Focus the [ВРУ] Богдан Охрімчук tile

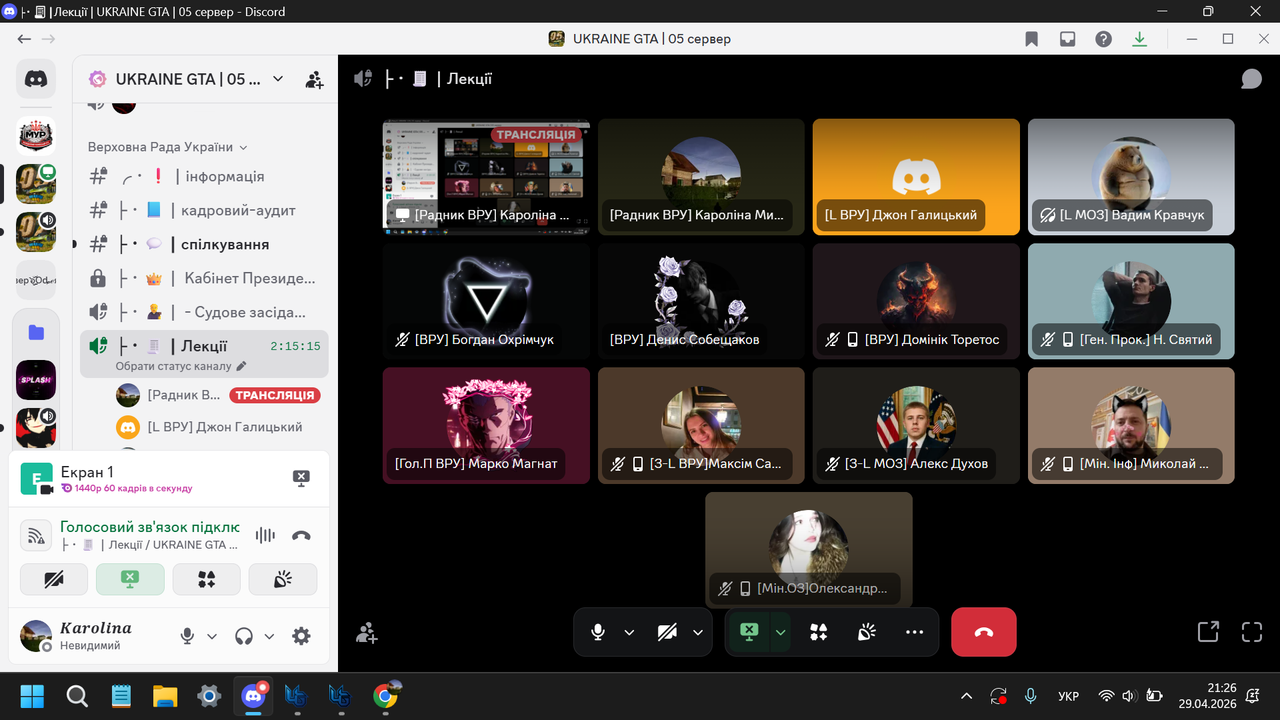pos(486,301)
